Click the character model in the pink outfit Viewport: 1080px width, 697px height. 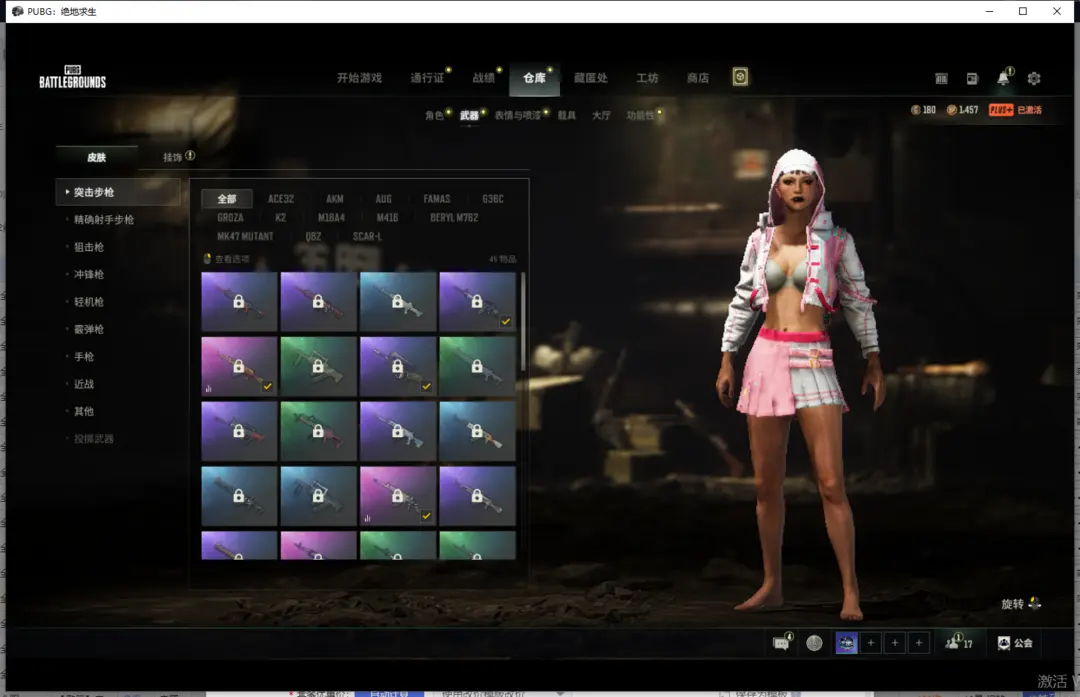(799, 386)
